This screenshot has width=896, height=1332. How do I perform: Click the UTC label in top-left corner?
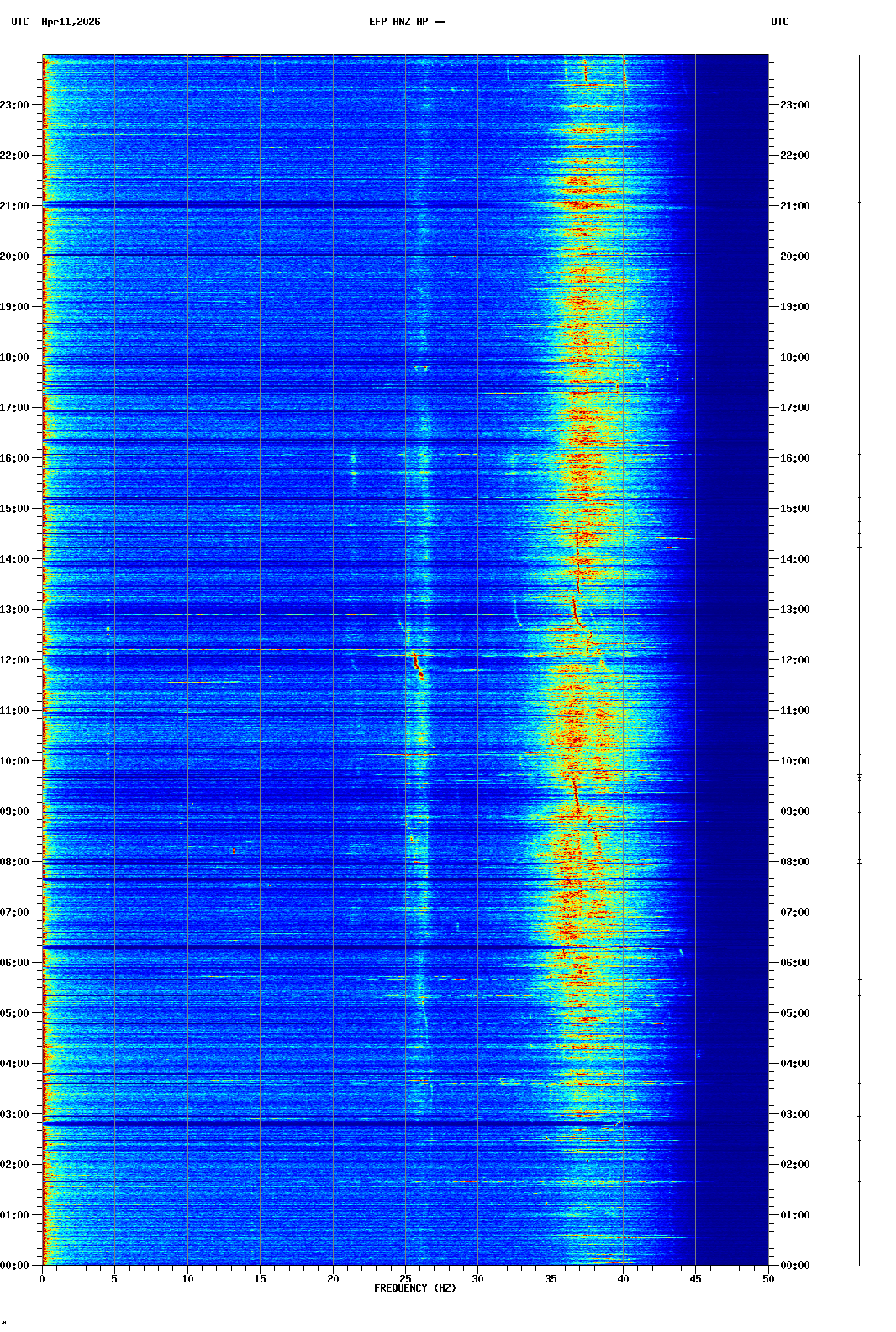tap(19, 22)
